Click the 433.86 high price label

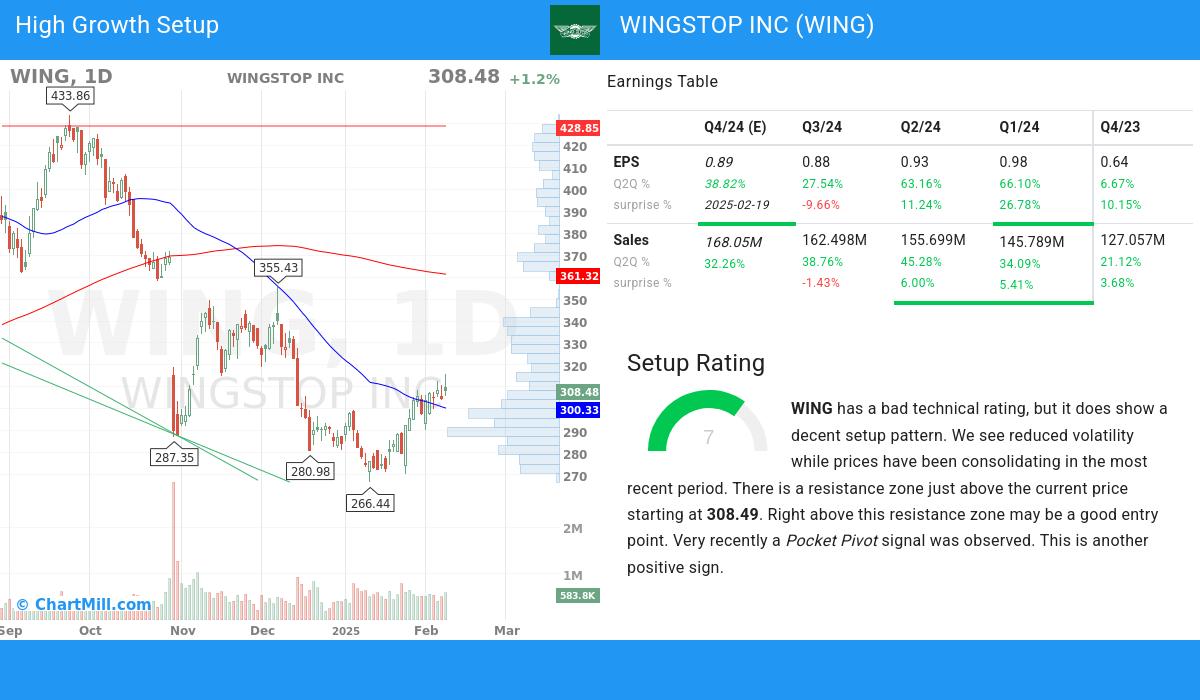[70, 96]
